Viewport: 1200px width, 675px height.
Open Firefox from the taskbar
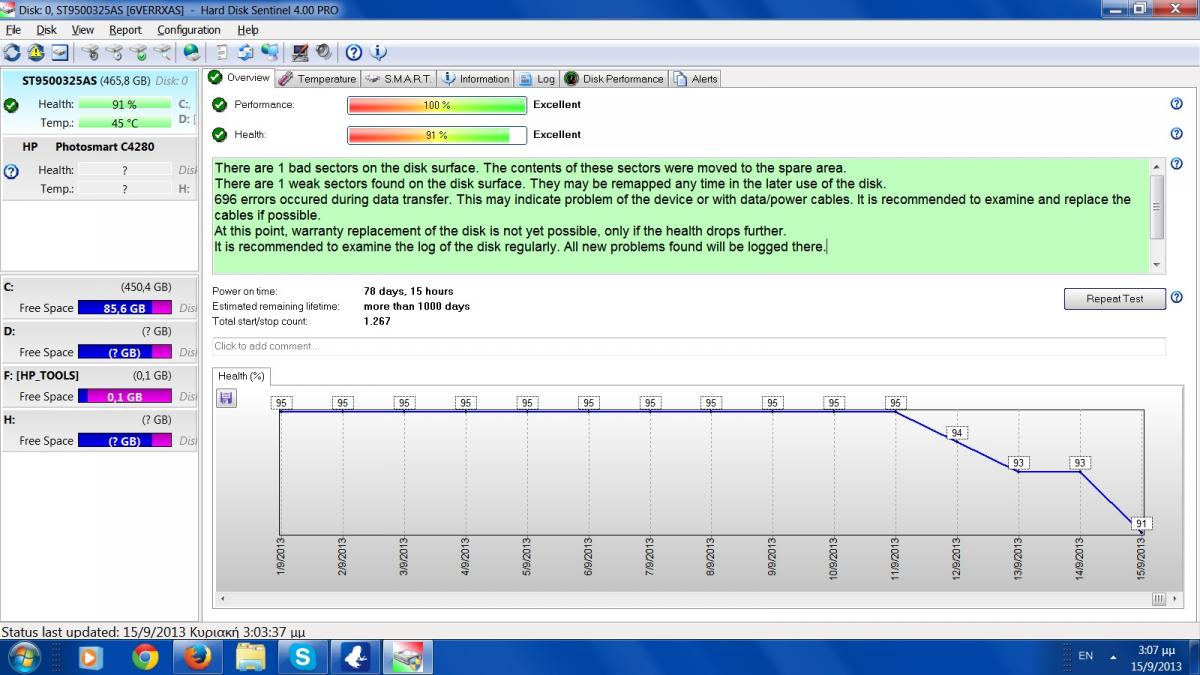tap(197, 656)
